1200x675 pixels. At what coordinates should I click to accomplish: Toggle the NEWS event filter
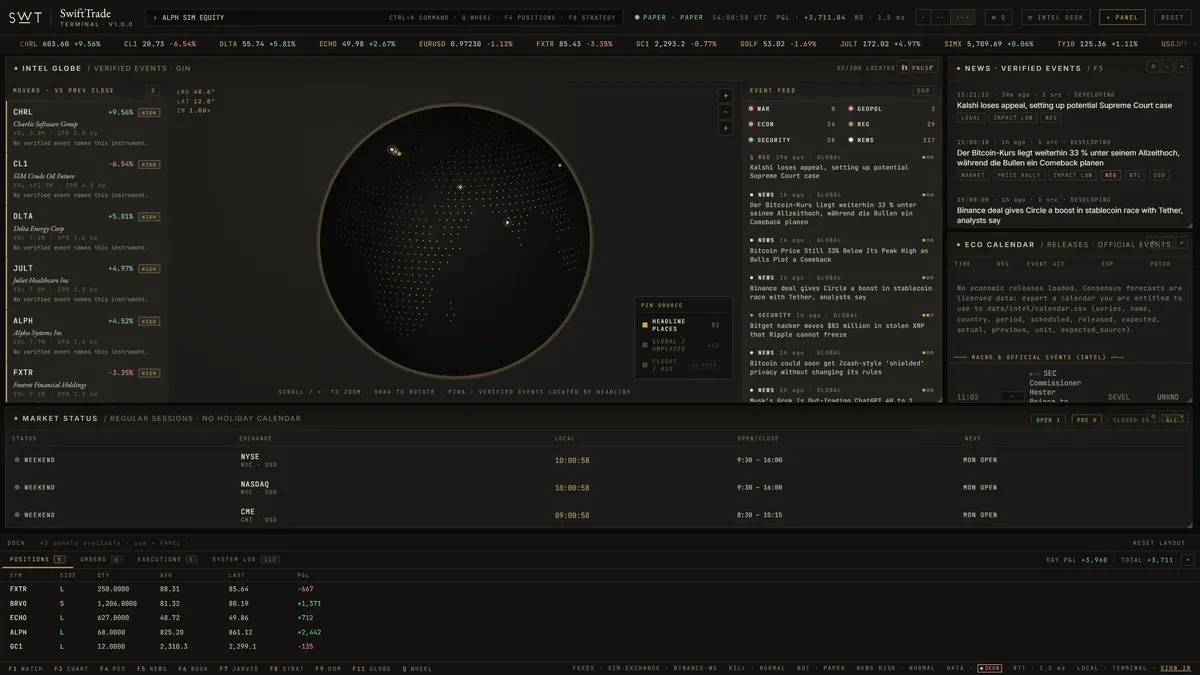point(892,140)
